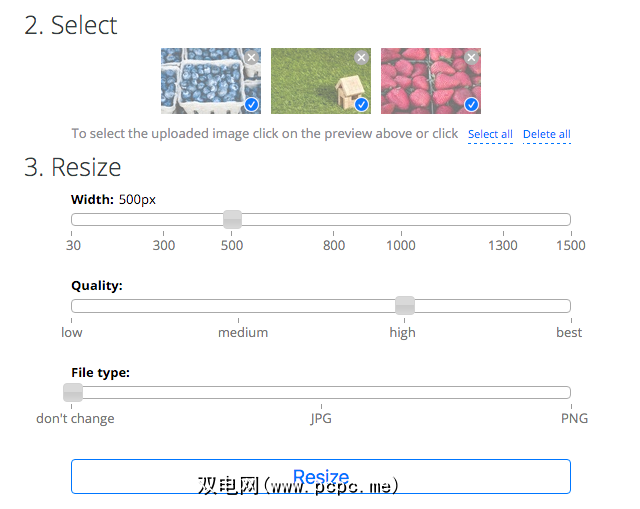
Task: Choose PNG on the File type slider
Action: pyautogui.click(x=569, y=392)
